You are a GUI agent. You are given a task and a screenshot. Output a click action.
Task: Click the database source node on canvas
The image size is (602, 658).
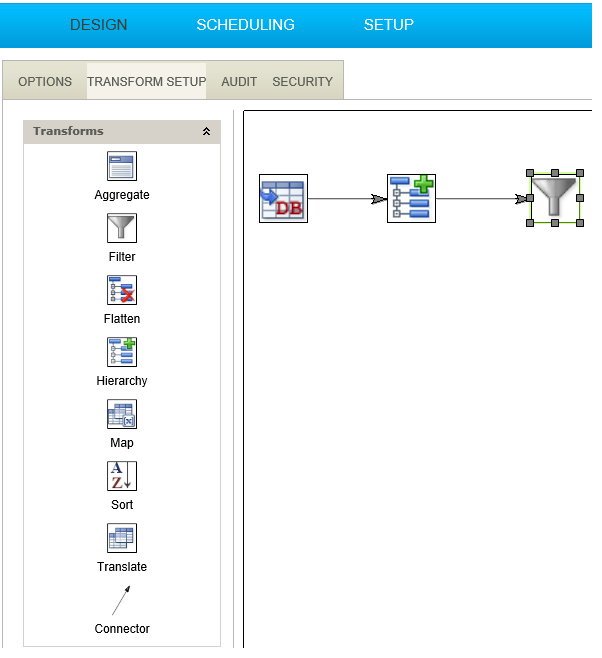pyautogui.click(x=283, y=198)
